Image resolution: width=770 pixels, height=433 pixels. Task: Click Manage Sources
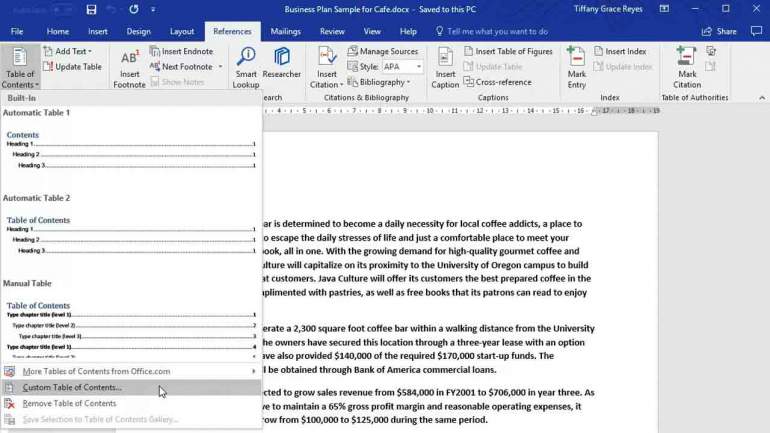383,51
